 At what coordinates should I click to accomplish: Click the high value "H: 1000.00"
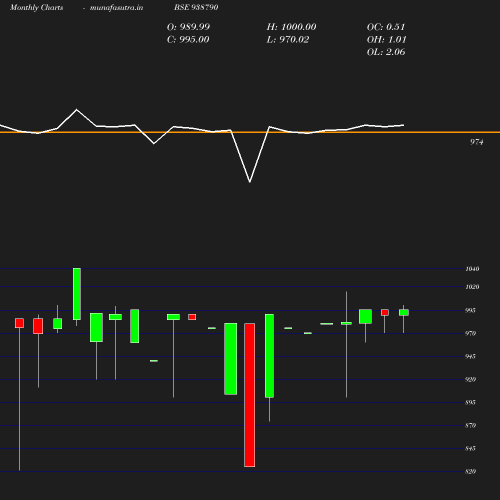click(x=291, y=27)
